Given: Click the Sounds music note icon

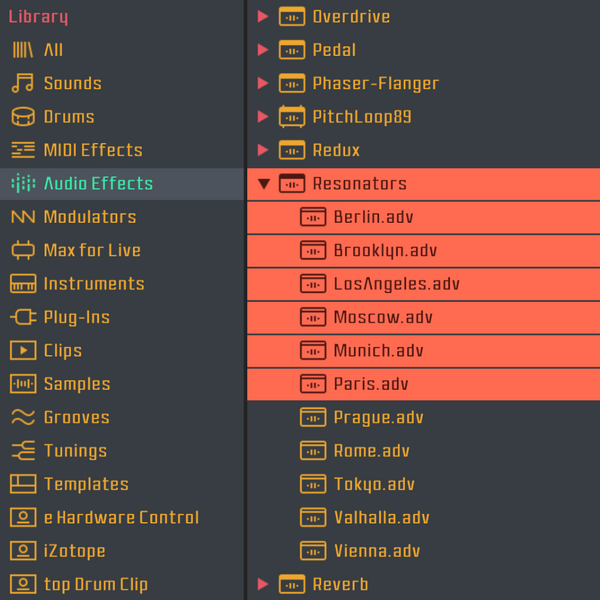Looking at the screenshot, I should click(x=22, y=83).
